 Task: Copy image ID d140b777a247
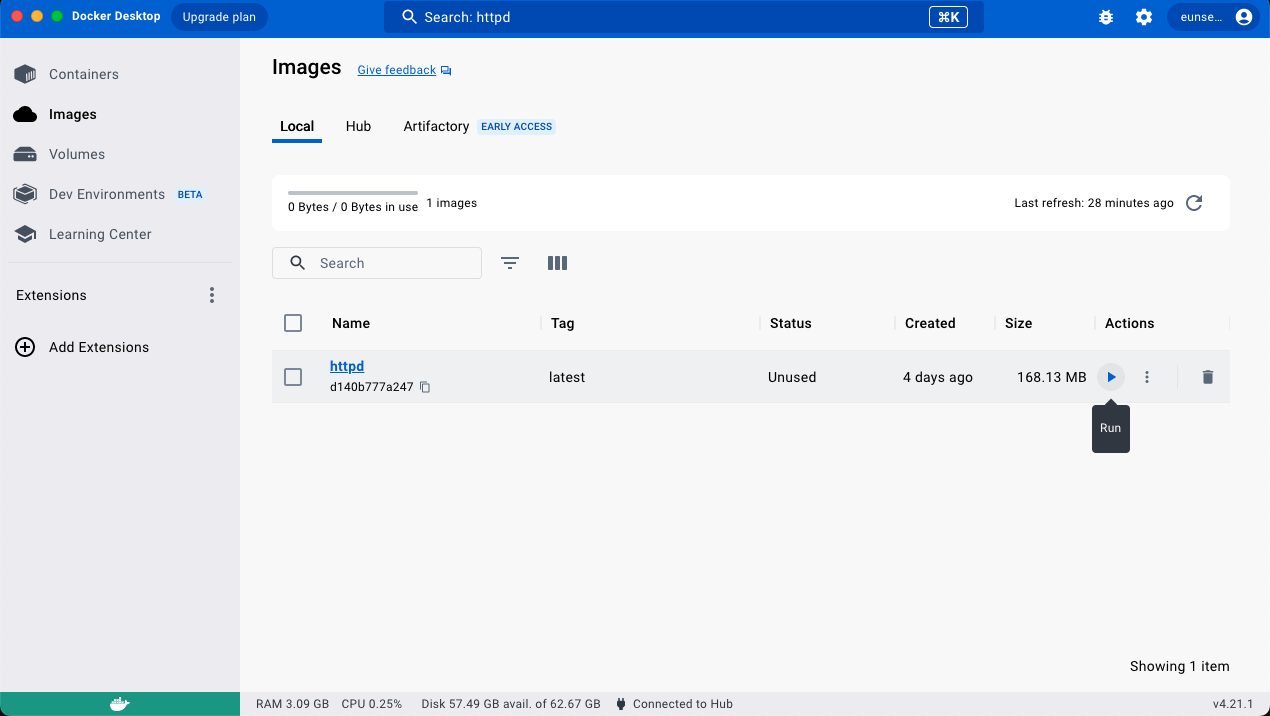[x=425, y=387]
